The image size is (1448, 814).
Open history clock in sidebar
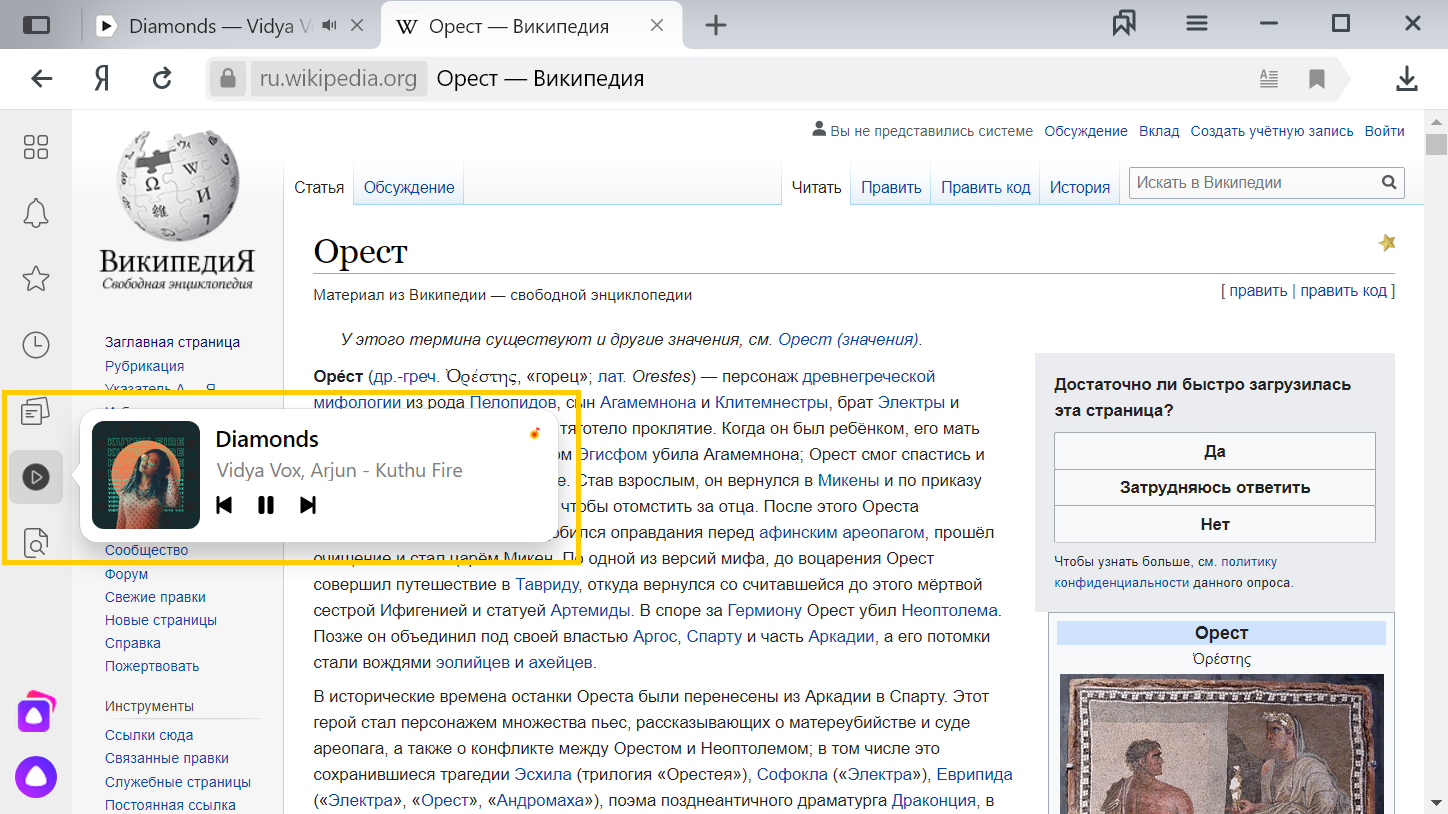pos(36,345)
